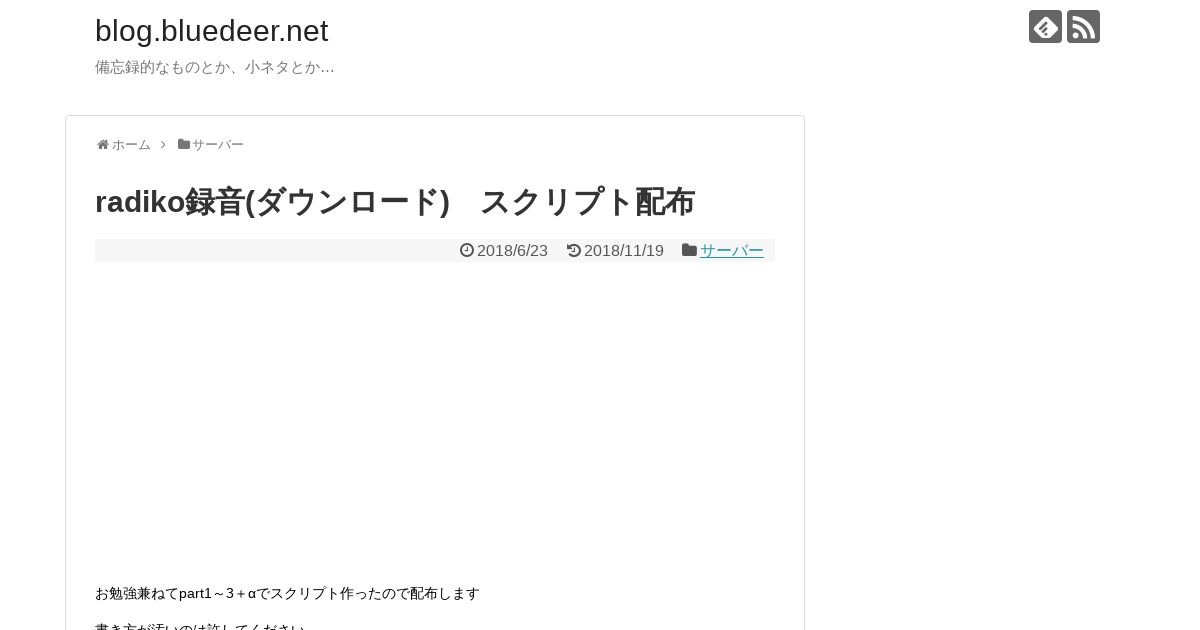
Task: Click the history icon beside 2018/11/19
Action: point(574,250)
